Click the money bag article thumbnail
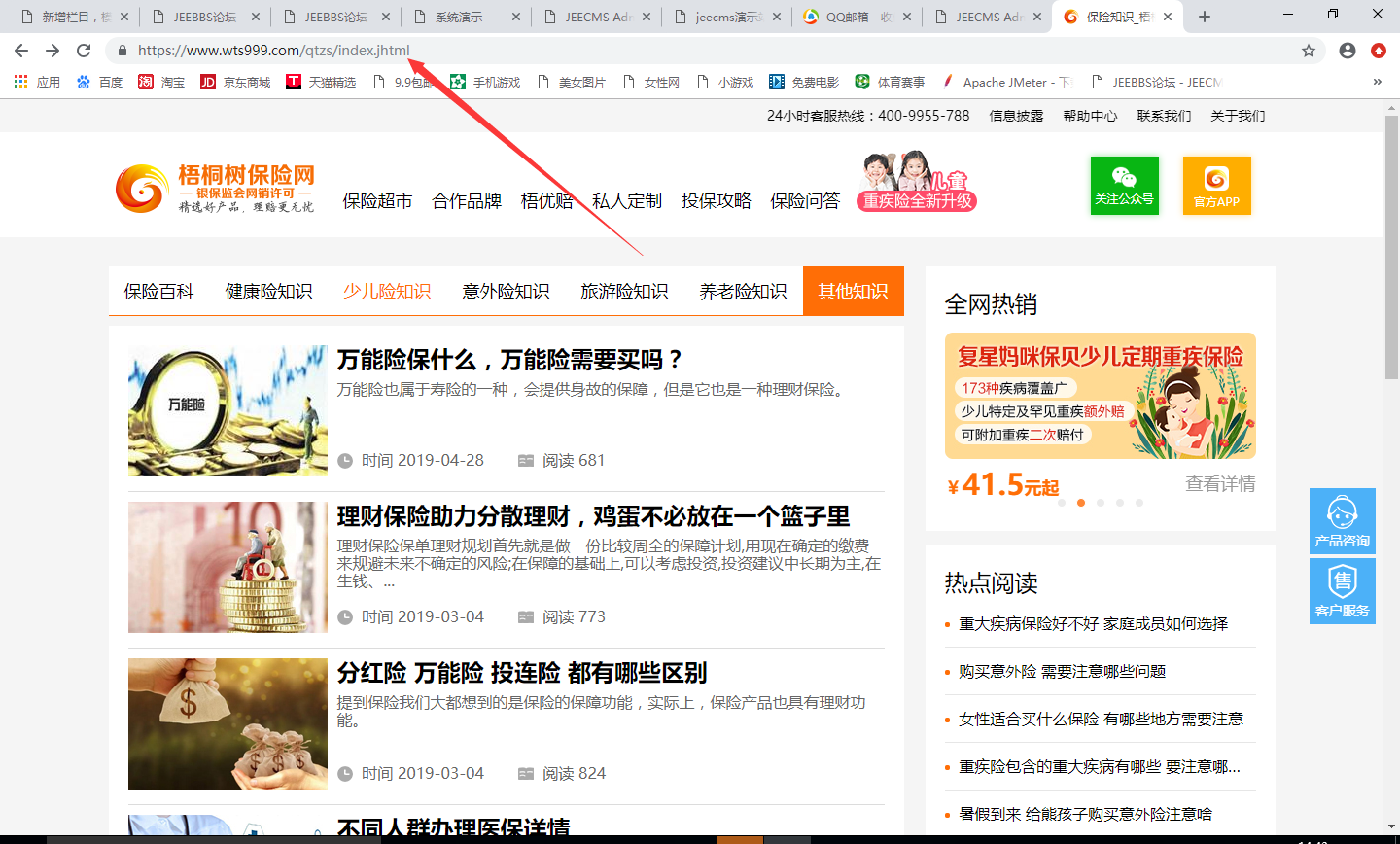This screenshot has width=1400, height=844. 227,723
